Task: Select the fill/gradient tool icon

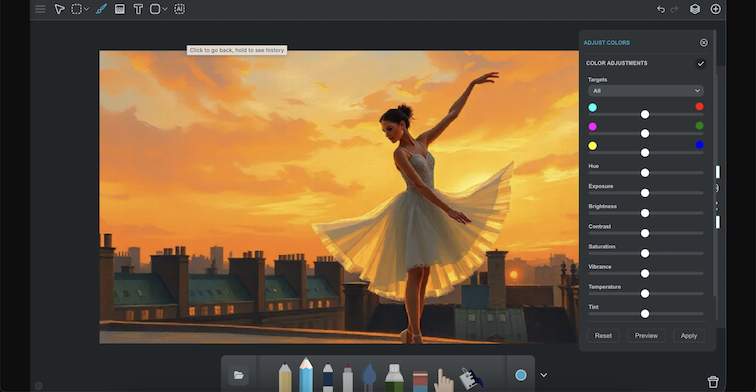Action: pyautogui.click(x=120, y=9)
